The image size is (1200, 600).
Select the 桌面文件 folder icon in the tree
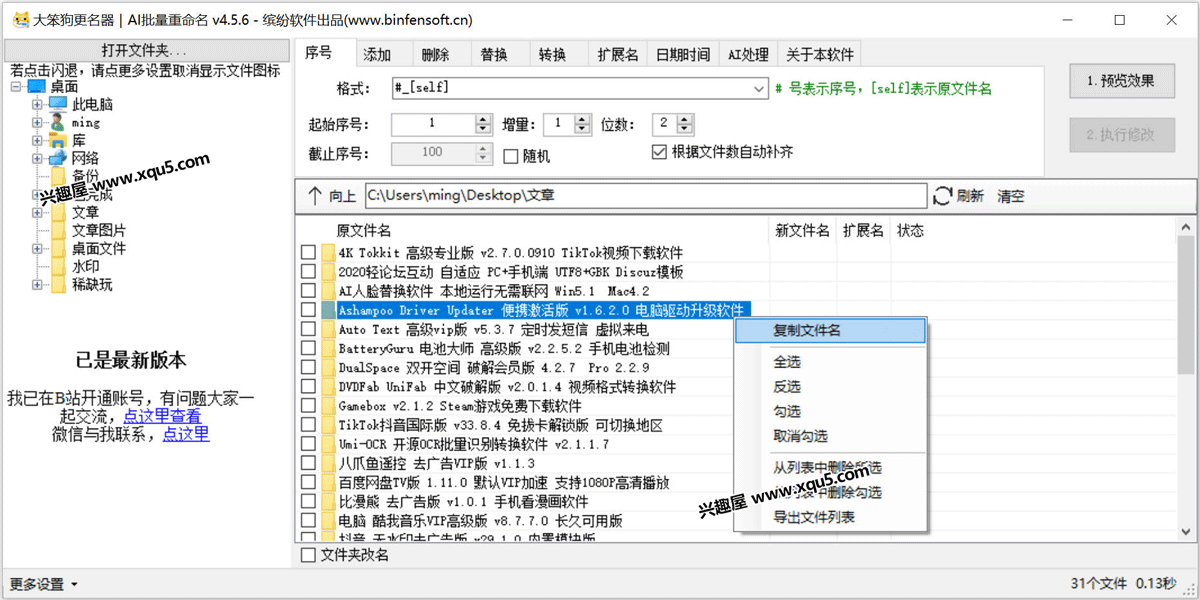[x=58, y=248]
